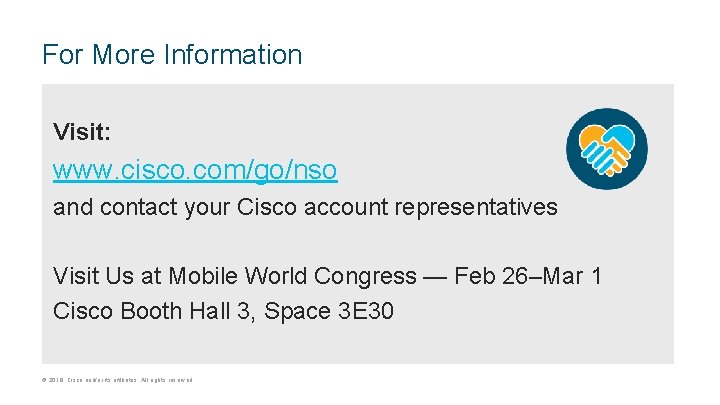The image size is (720, 405).
Task: Click the bold 'Visit:' label
Action: [x=82, y=131]
